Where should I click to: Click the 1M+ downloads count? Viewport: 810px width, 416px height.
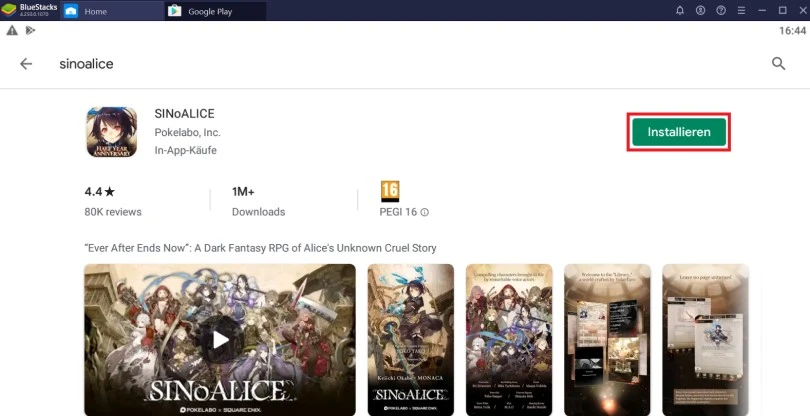pos(243,192)
